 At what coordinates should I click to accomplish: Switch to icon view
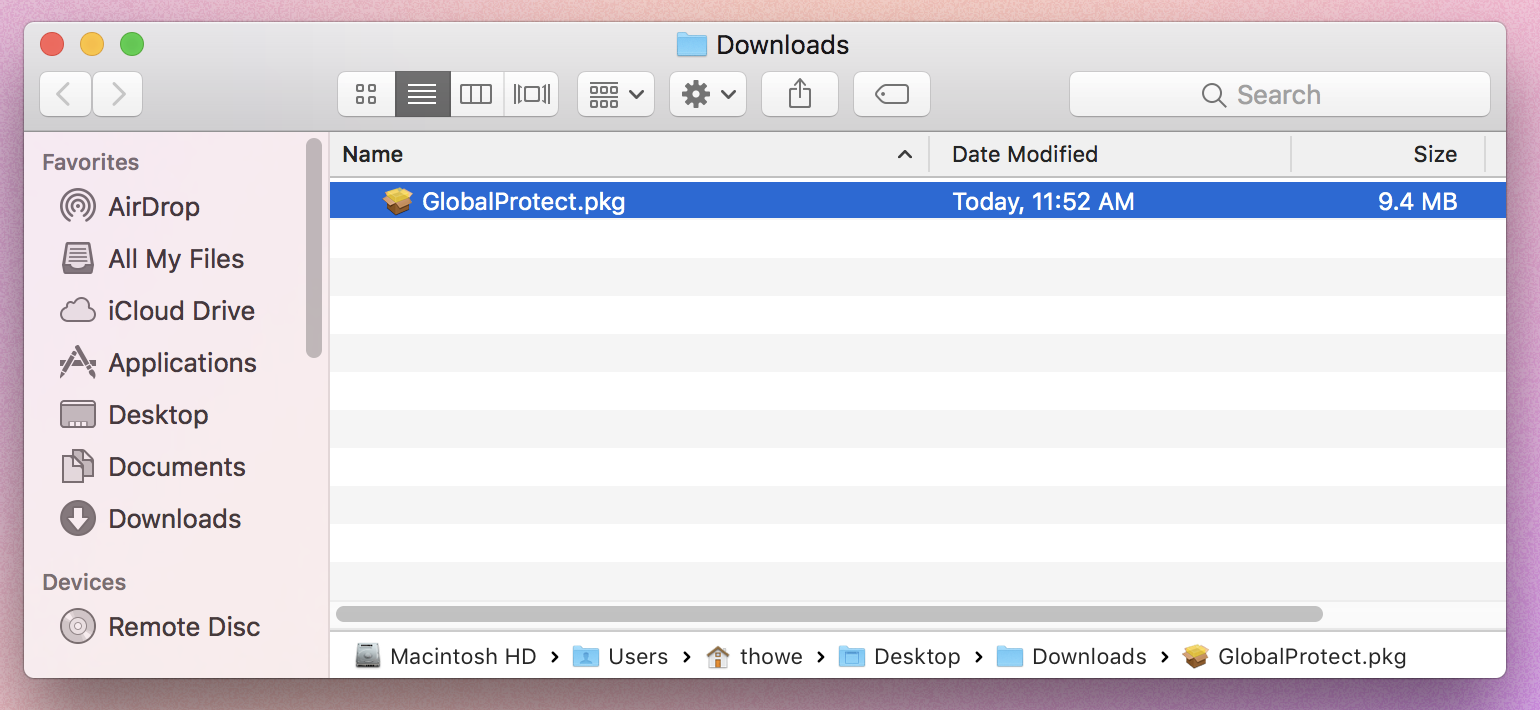[x=366, y=95]
